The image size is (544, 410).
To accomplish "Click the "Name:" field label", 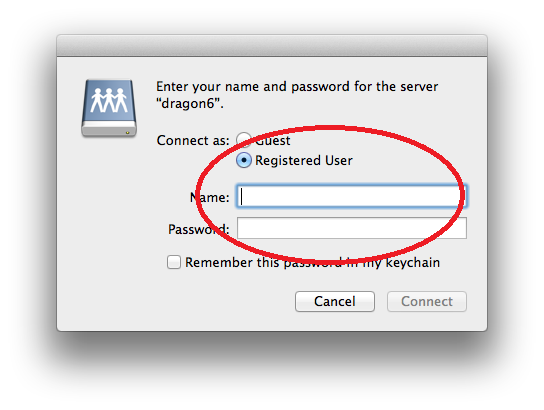I will [210, 197].
